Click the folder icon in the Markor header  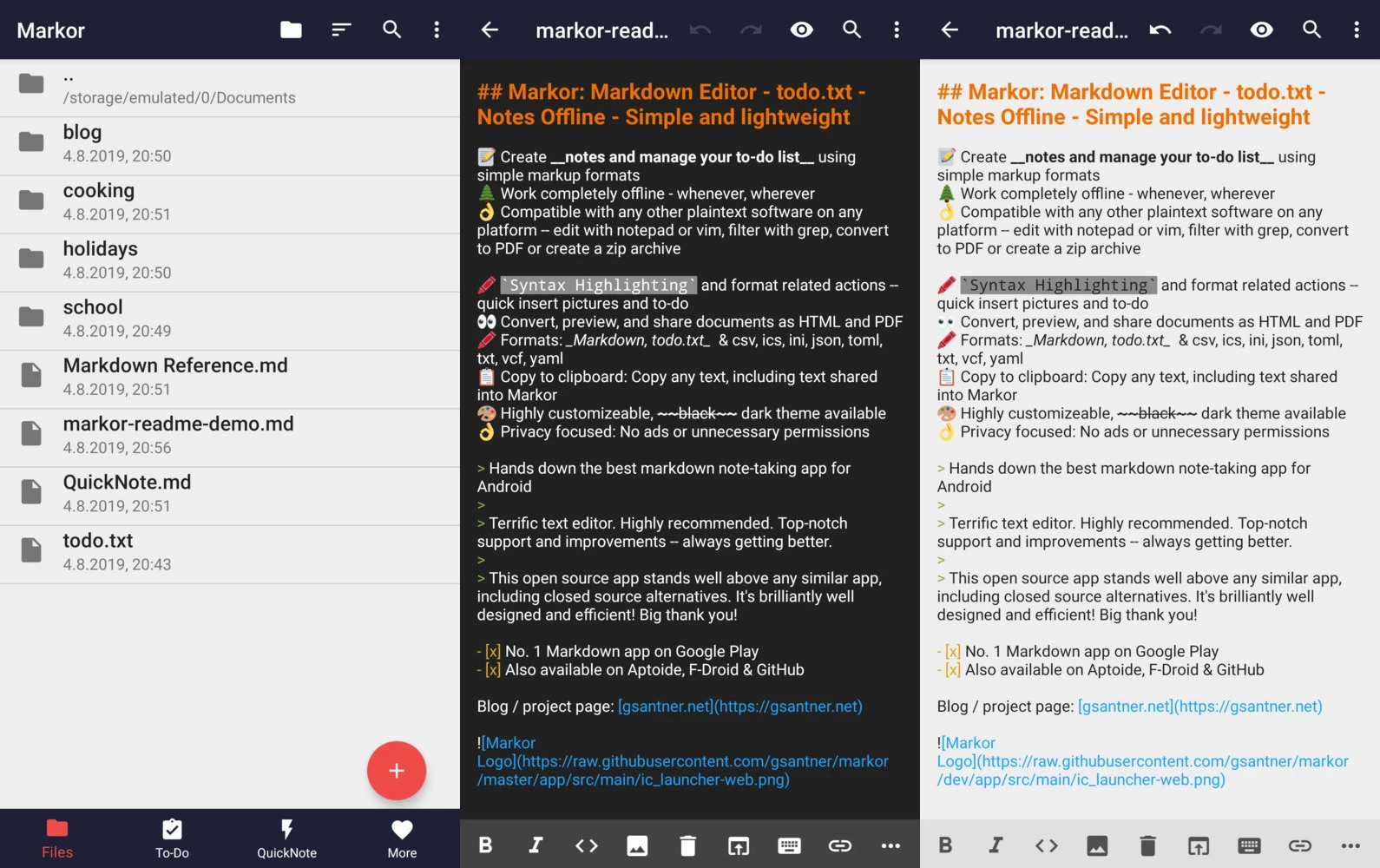292,30
